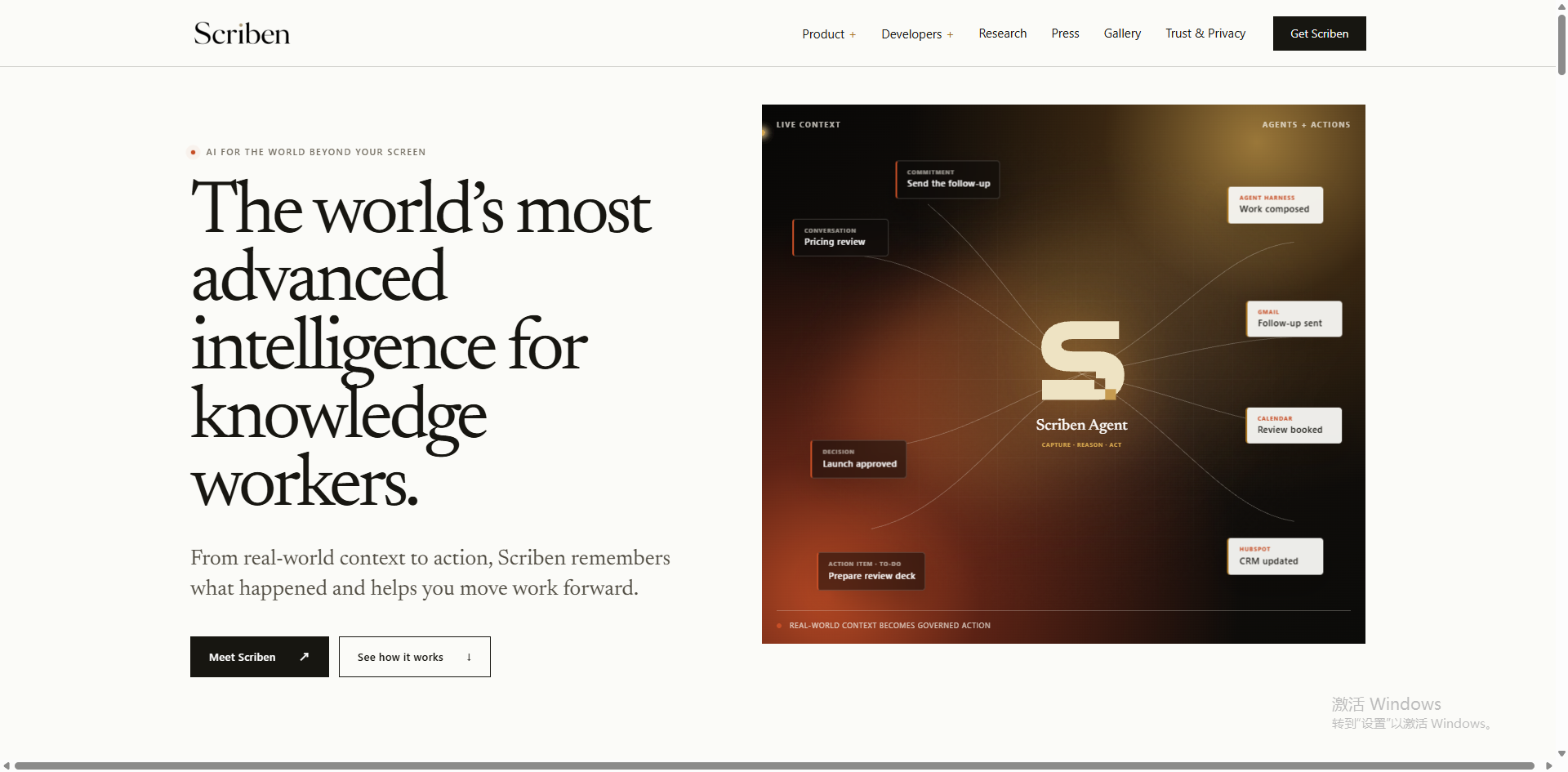Click the 'CAPTURE · REASON · ACT' caption
This screenshot has width=1568, height=772.
tap(1081, 445)
